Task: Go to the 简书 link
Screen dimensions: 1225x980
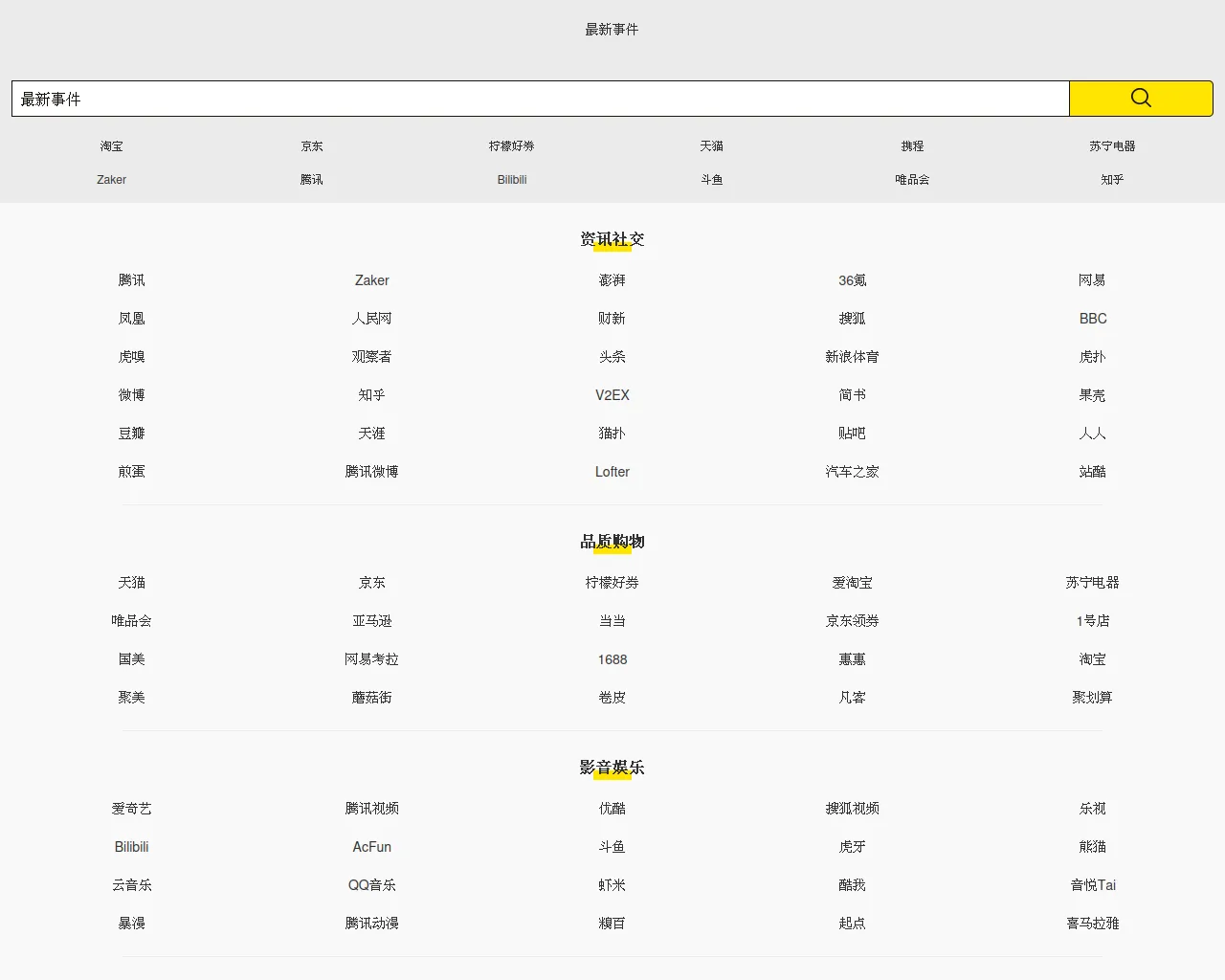Action: 853,395
